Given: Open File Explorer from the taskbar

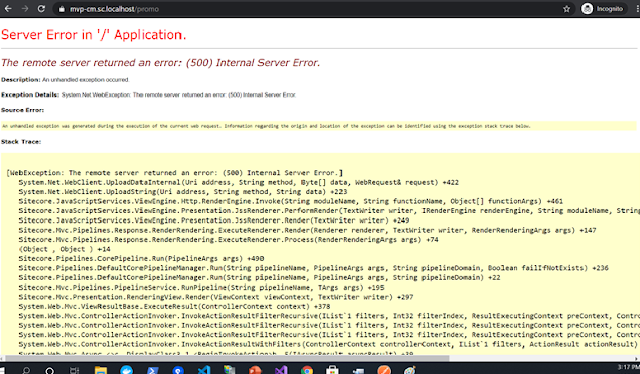Looking at the screenshot, I should coord(100,370).
